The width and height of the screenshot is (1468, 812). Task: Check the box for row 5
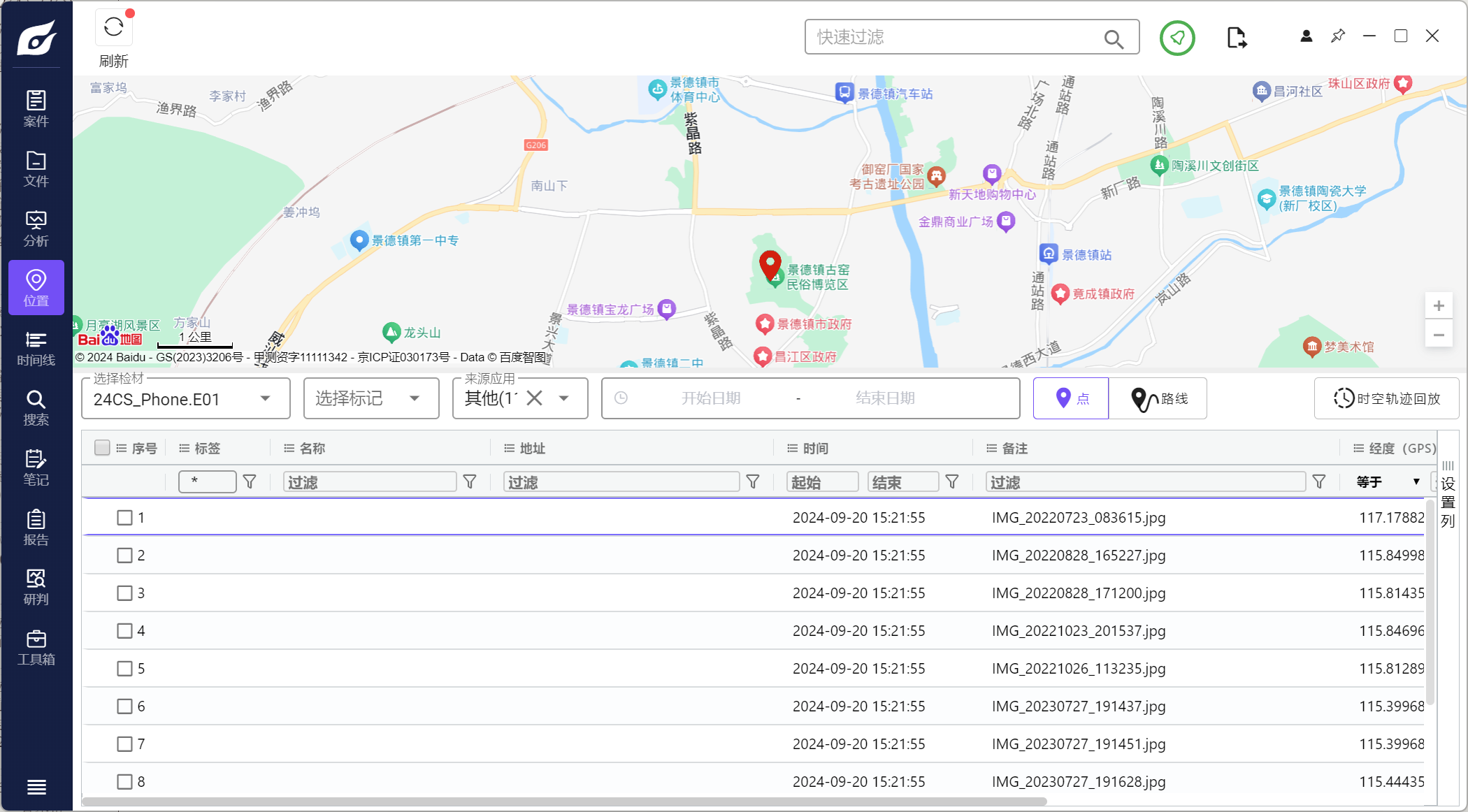click(124, 669)
